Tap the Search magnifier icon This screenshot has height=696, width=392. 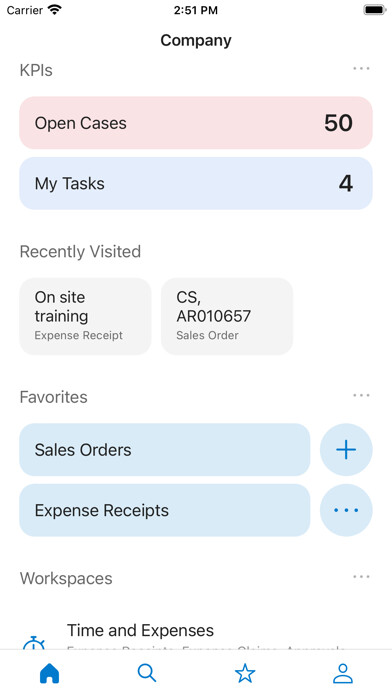[147, 673]
